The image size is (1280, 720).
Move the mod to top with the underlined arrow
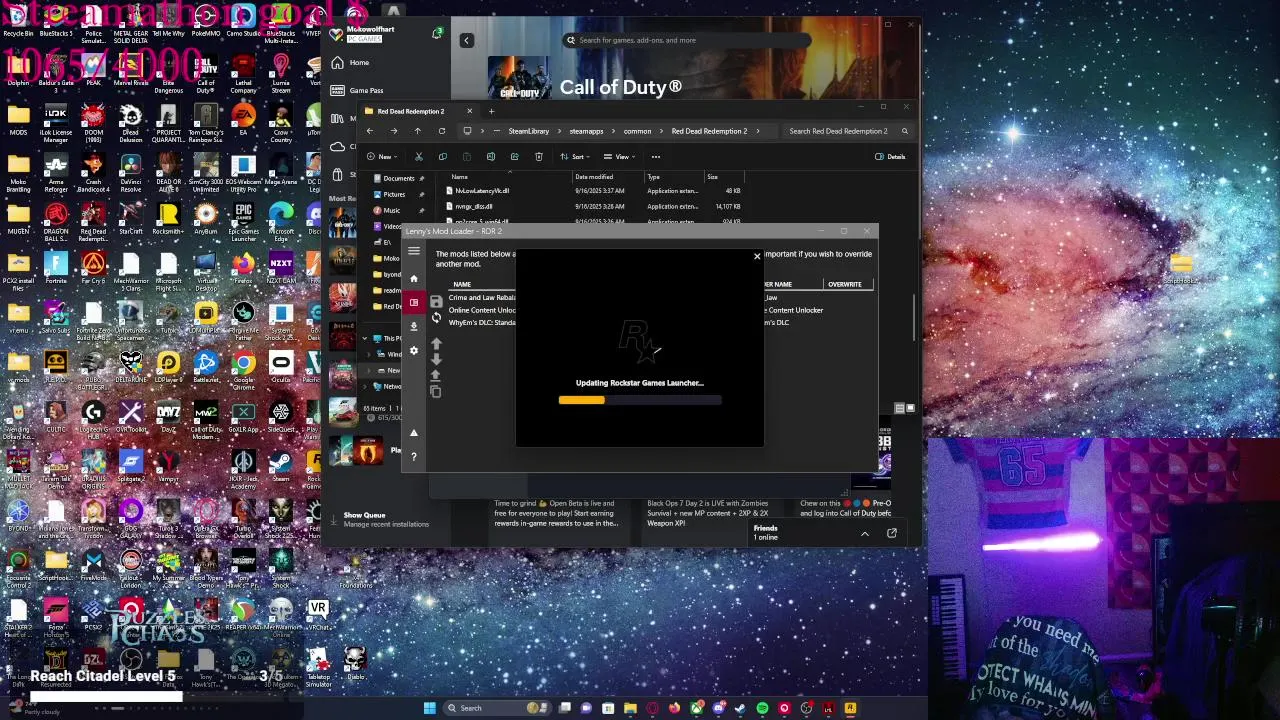[x=436, y=375]
